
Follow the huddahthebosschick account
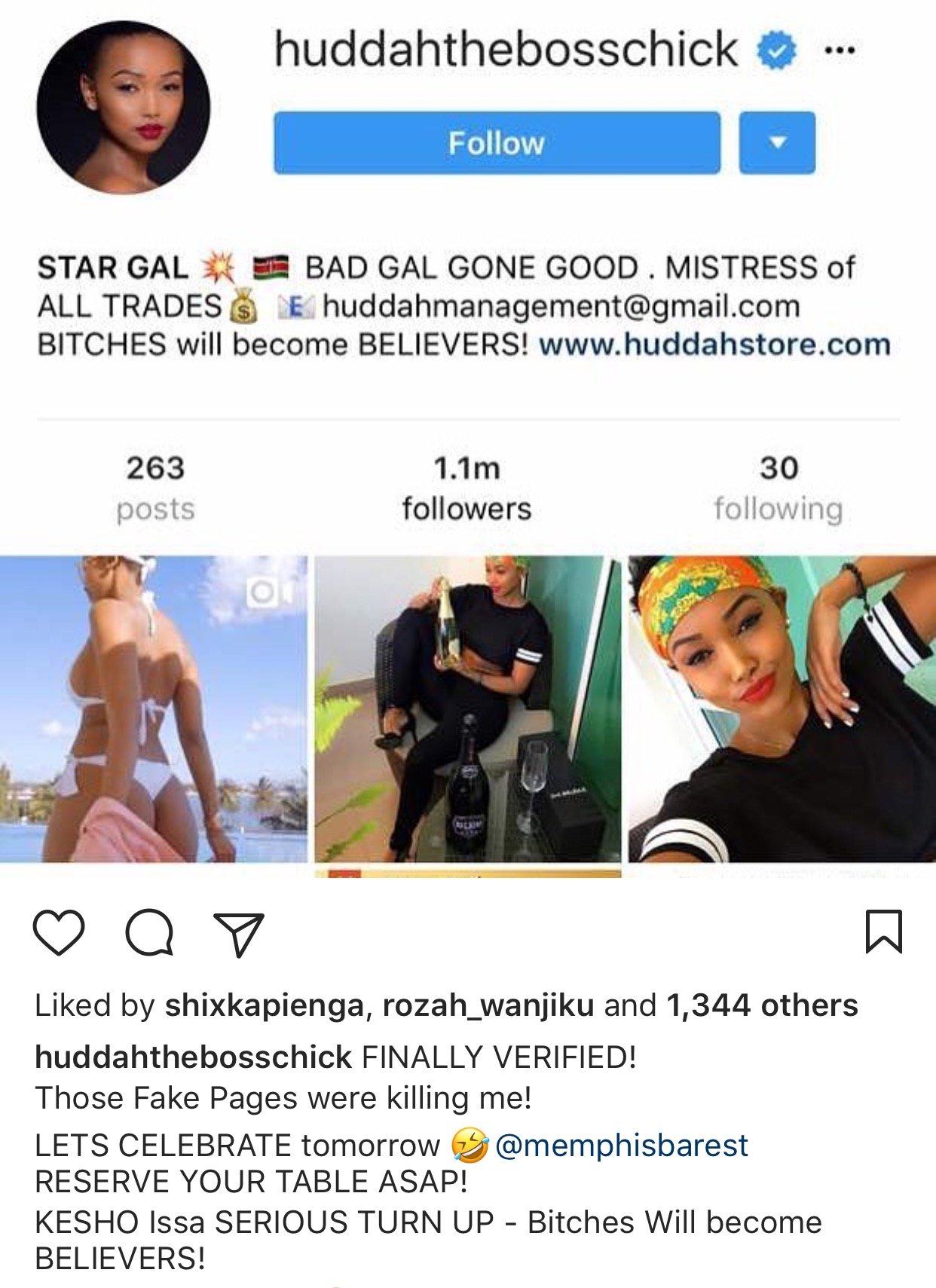point(497,142)
